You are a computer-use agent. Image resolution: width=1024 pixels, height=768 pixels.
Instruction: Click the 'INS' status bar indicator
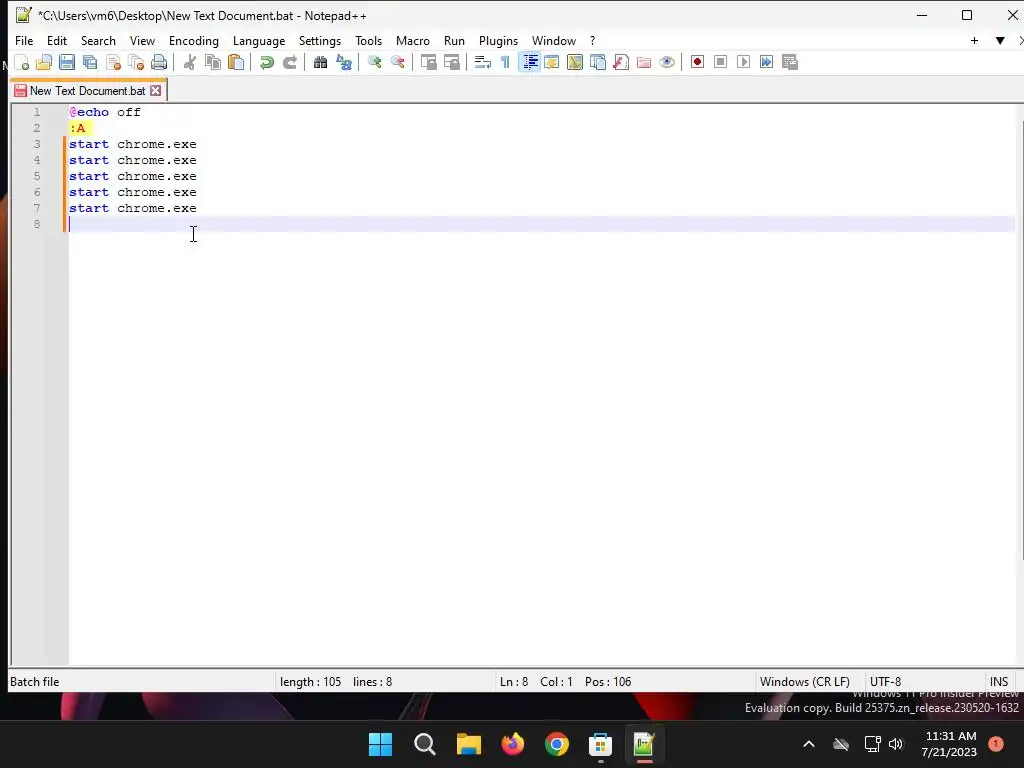coord(999,682)
